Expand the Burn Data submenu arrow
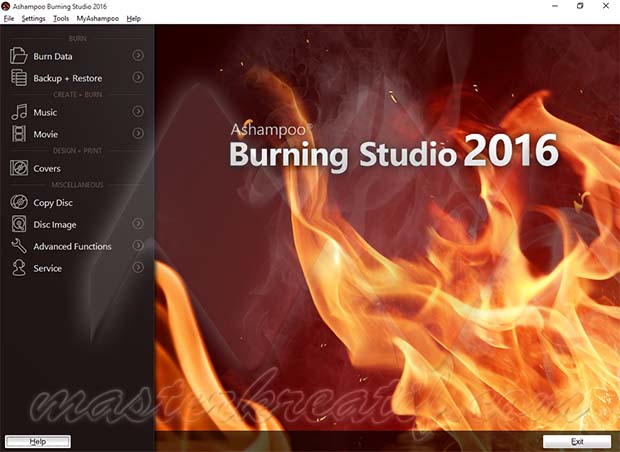Viewport: 620px width, 452px height. [x=138, y=55]
